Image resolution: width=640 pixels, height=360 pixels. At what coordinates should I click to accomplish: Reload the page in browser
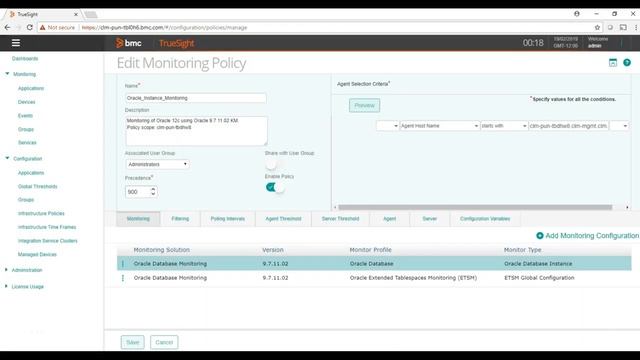point(29,27)
